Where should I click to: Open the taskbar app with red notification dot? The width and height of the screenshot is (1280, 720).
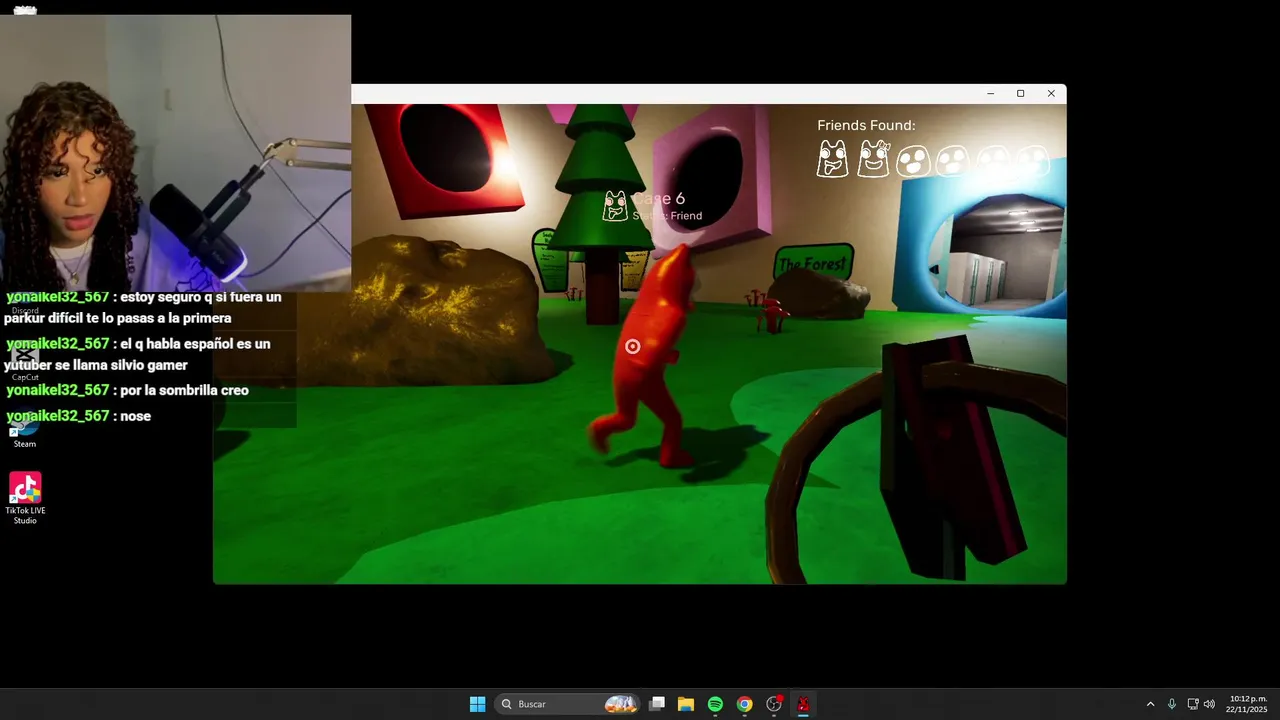click(x=774, y=704)
